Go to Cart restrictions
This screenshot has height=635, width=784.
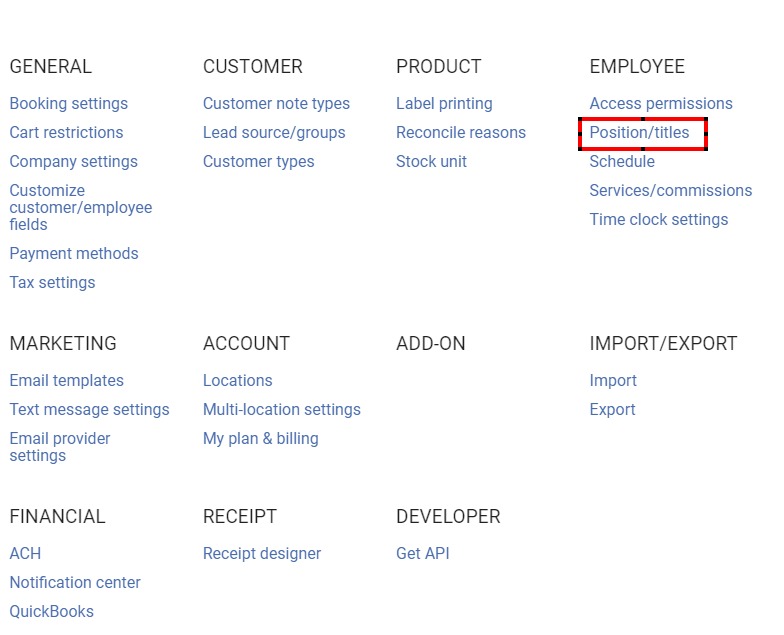66,133
